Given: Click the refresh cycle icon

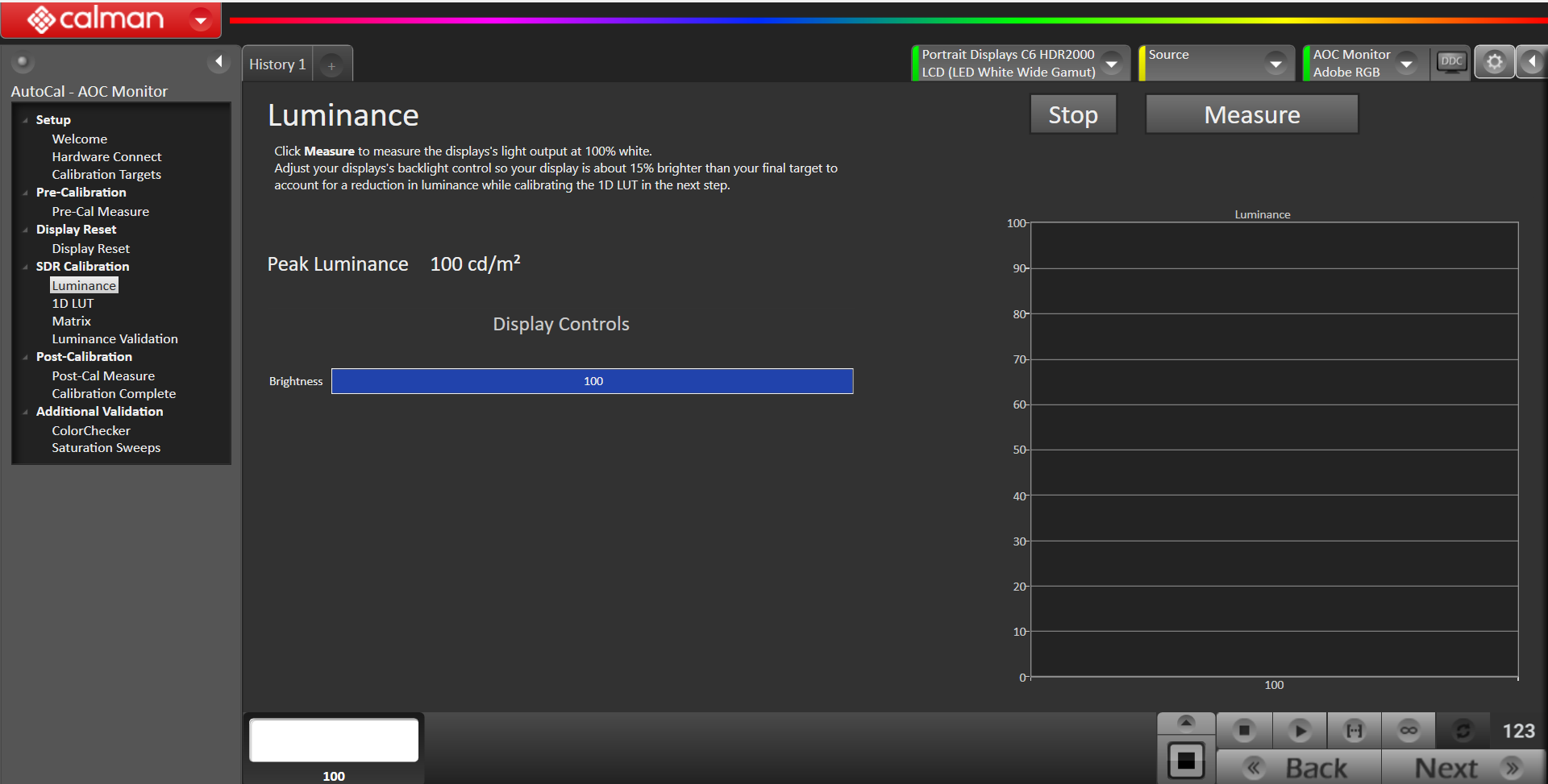Looking at the screenshot, I should 1463,731.
